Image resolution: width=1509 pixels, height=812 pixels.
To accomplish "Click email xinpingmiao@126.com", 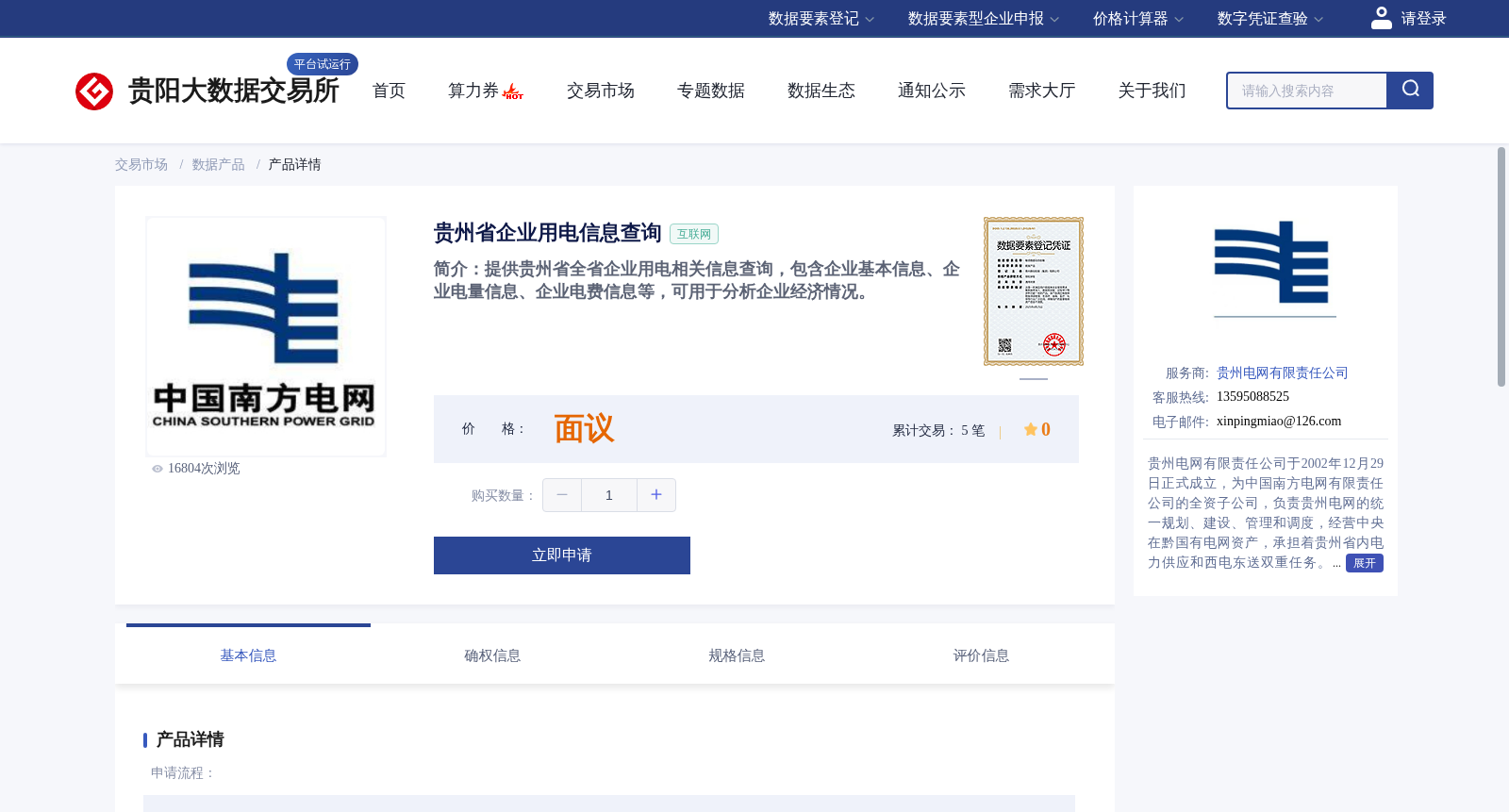I will point(1279,422).
